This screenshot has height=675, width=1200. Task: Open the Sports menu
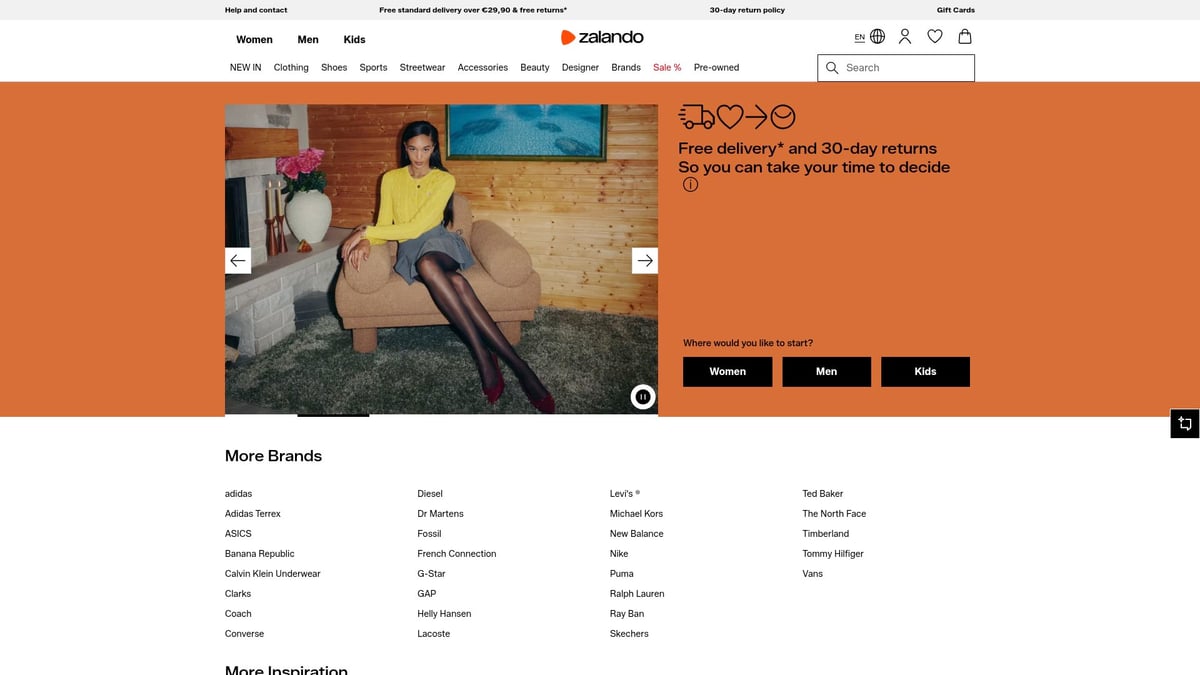(373, 68)
